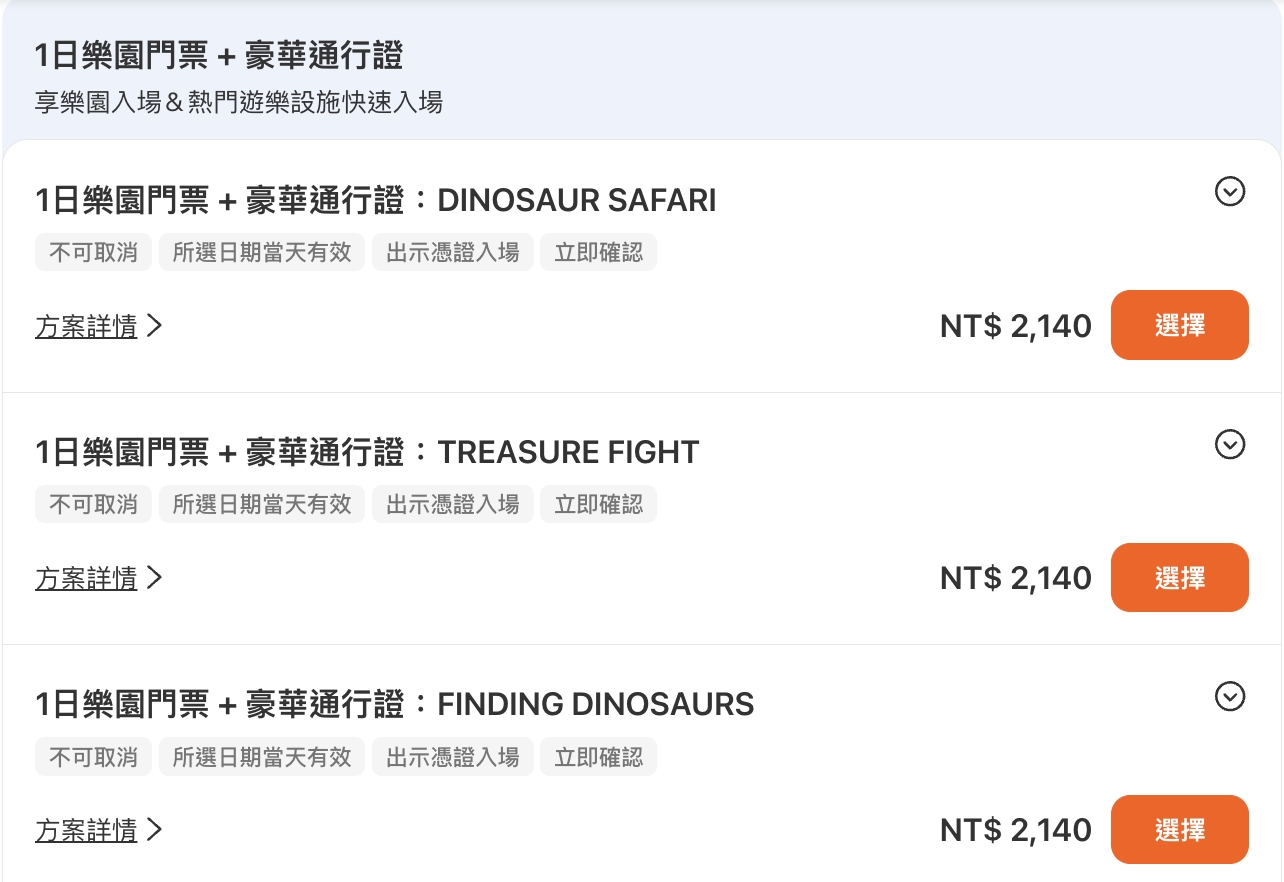
Task: Expand the TREASURE FIGHT ticket details chevron
Action: click(1229, 444)
